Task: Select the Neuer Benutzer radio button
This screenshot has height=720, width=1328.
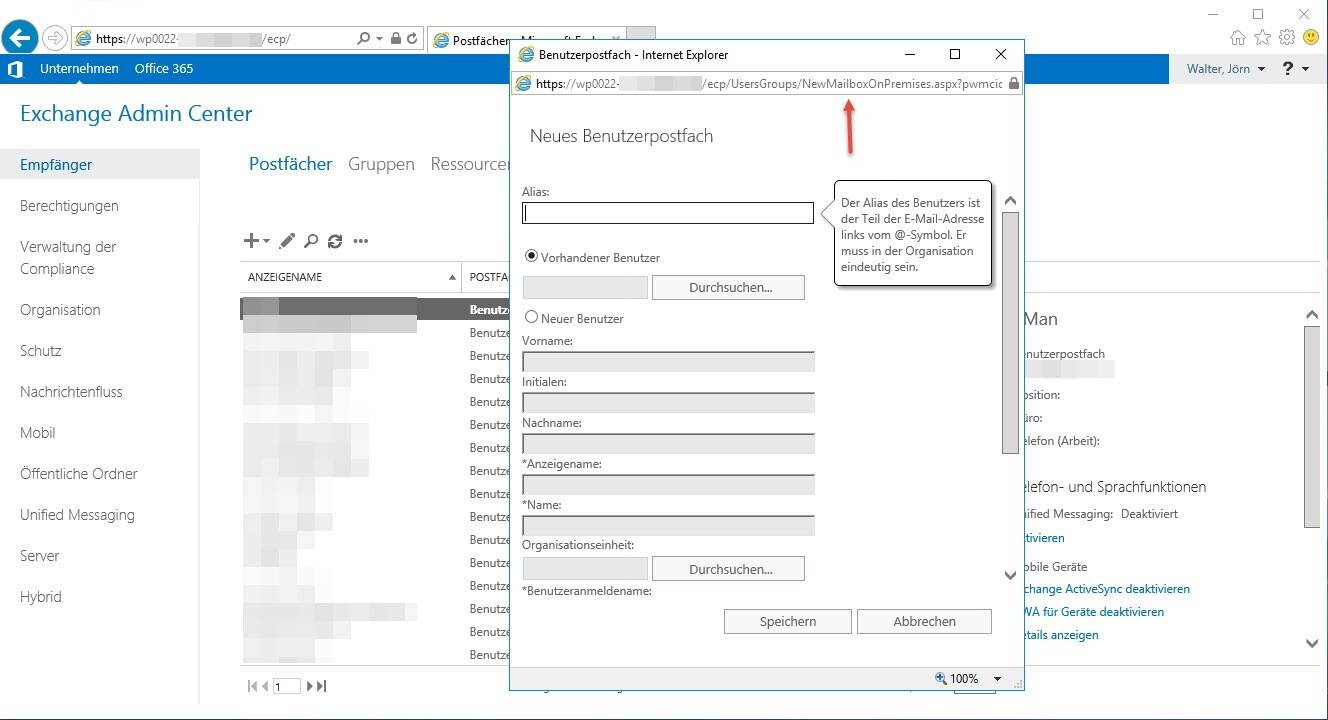Action: click(532, 317)
